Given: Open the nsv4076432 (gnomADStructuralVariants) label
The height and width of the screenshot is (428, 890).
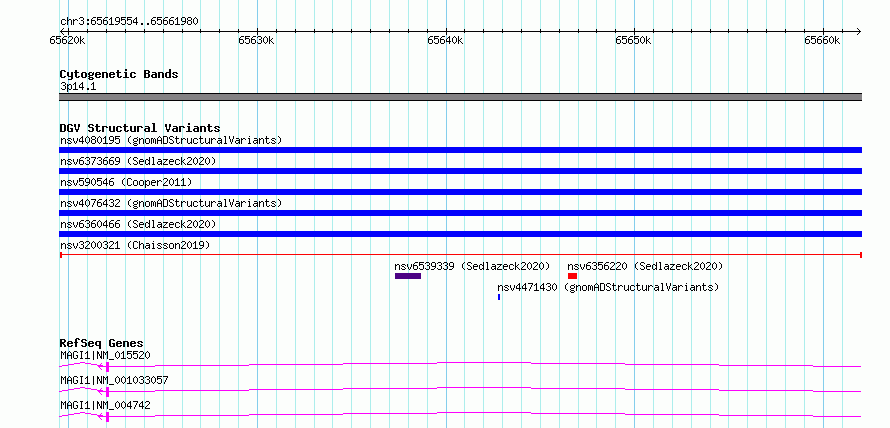Looking at the screenshot, I should (x=171, y=203).
